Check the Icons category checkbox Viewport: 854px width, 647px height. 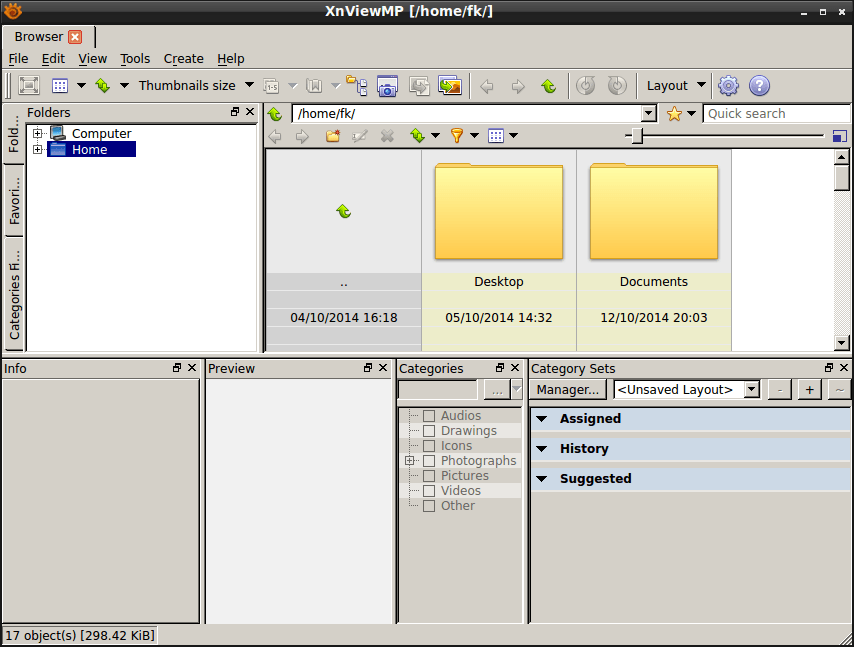(429, 446)
